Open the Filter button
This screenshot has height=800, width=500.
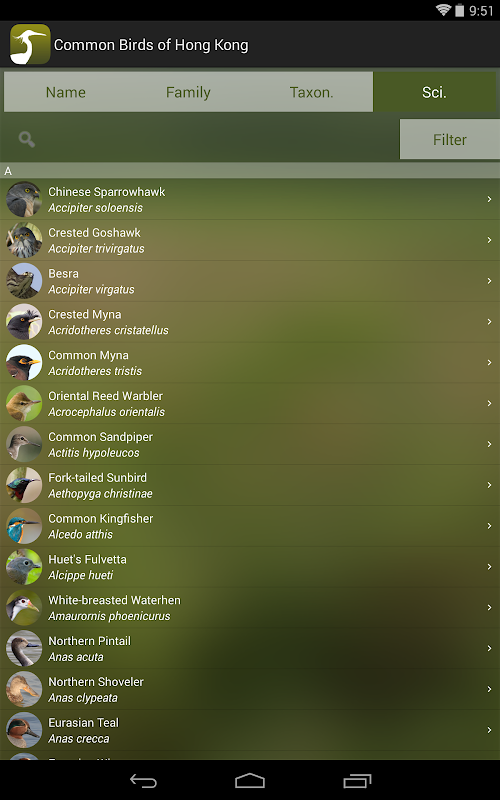click(x=449, y=139)
